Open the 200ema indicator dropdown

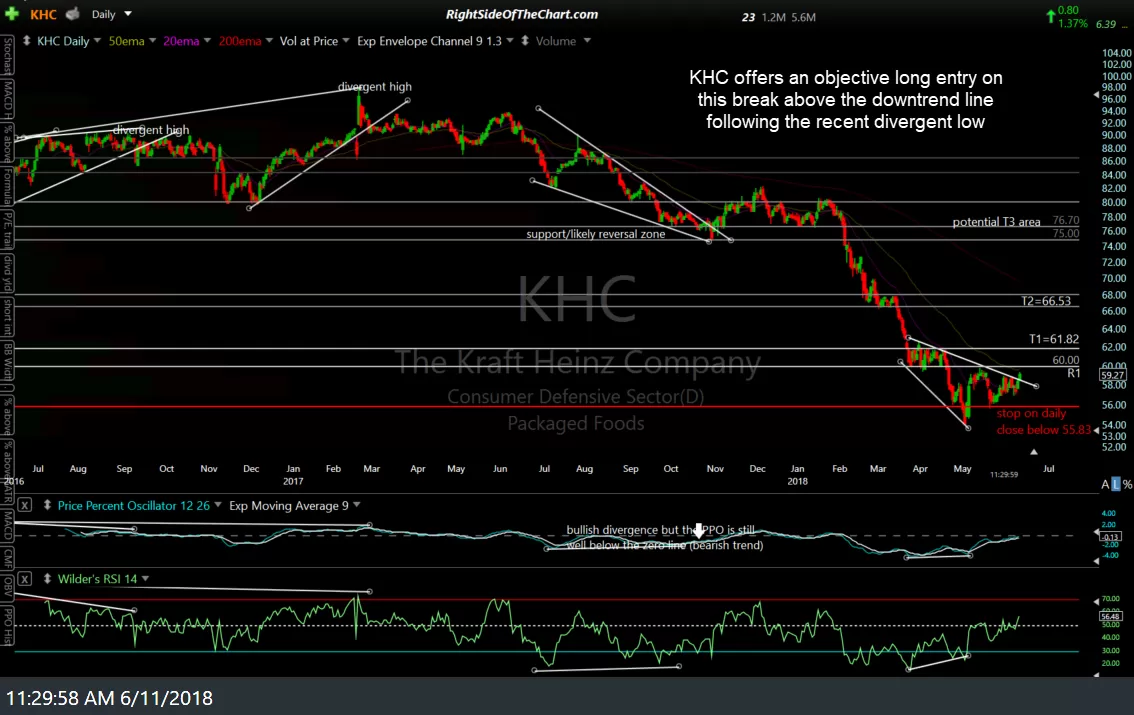270,41
